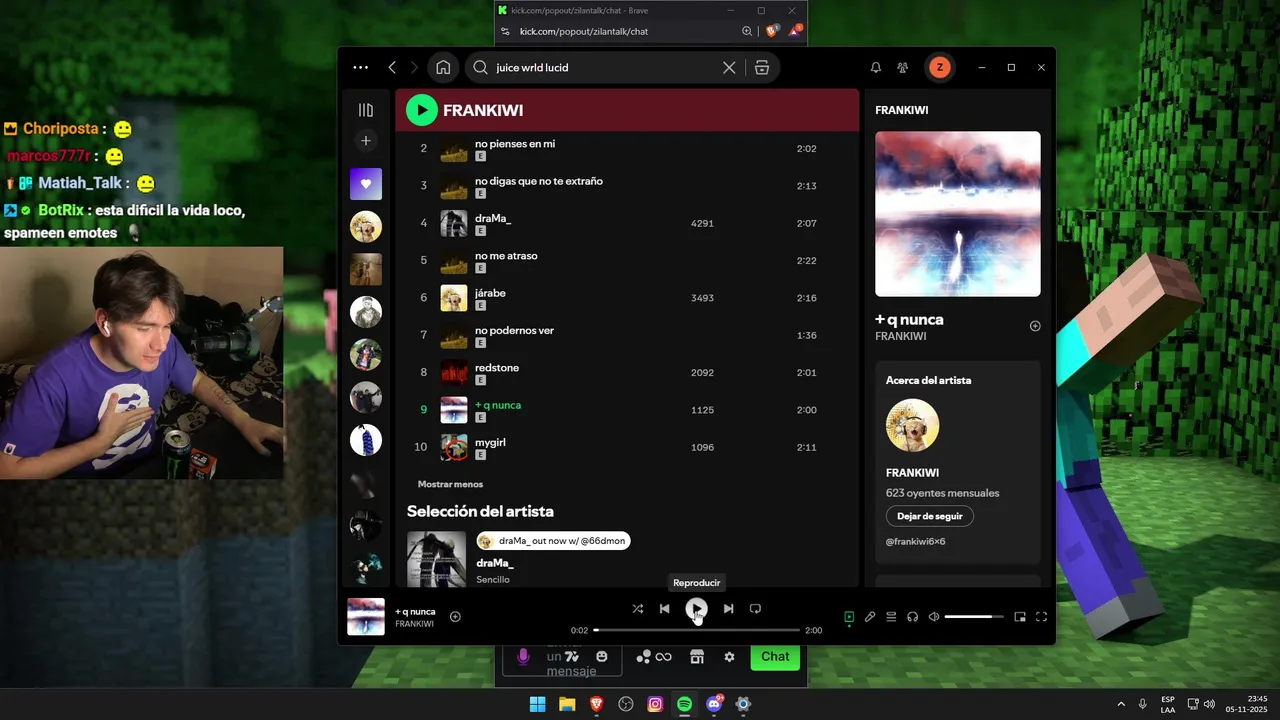Image resolution: width=1280 pixels, height=720 pixels.
Task: Click FRANKIWI artist link in bottom player bar
Action: (x=414, y=624)
